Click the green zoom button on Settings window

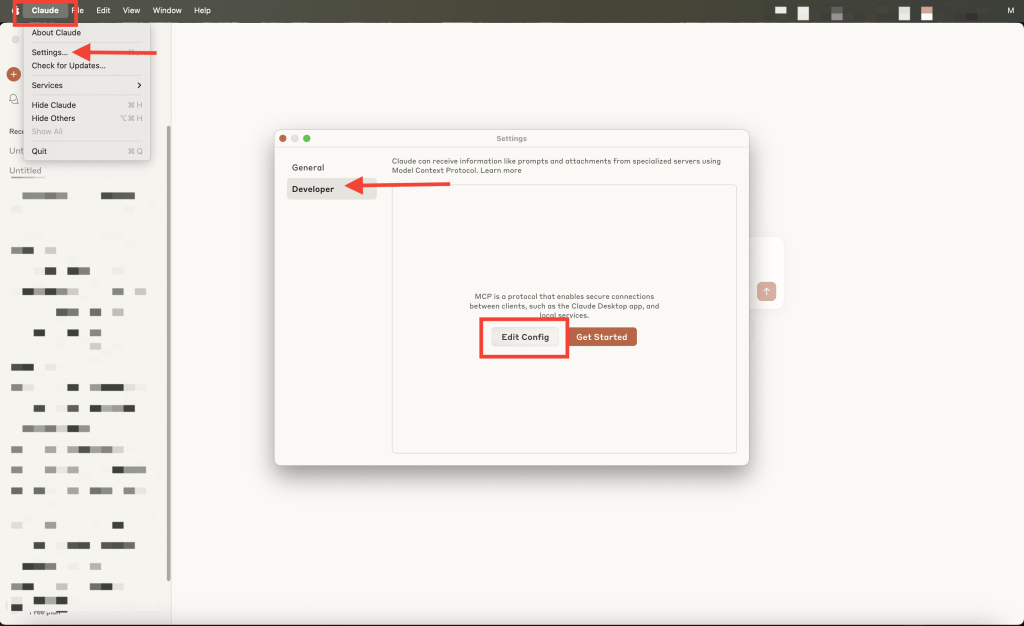(x=307, y=138)
